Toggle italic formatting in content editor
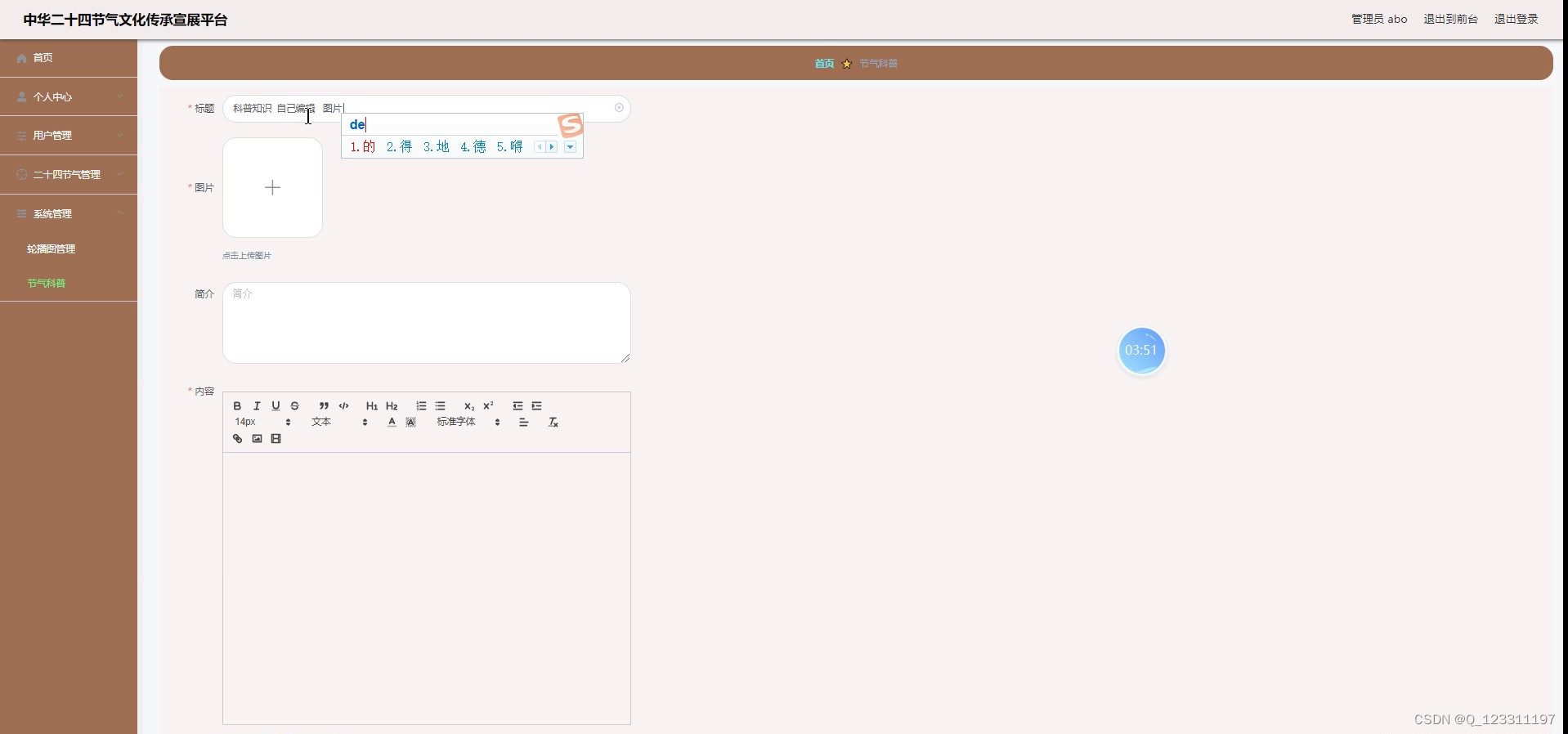The height and width of the screenshot is (734, 1568). coord(257,406)
